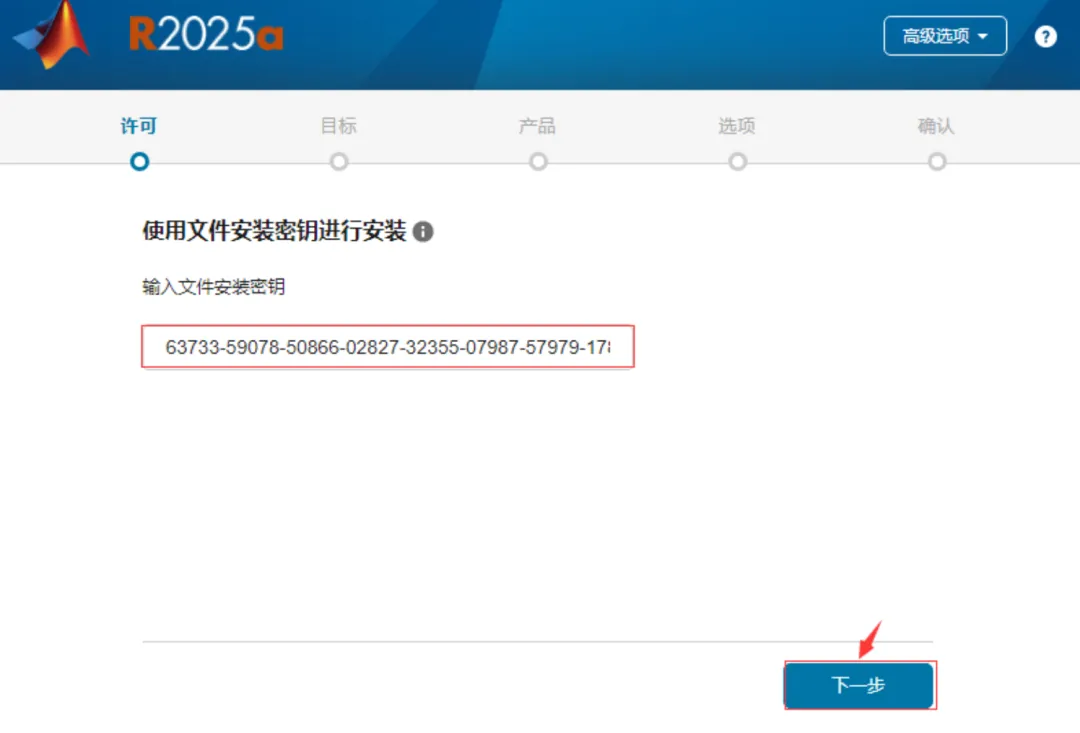Click the 下一步 button
The width and height of the screenshot is (1080, 733).
860,685
